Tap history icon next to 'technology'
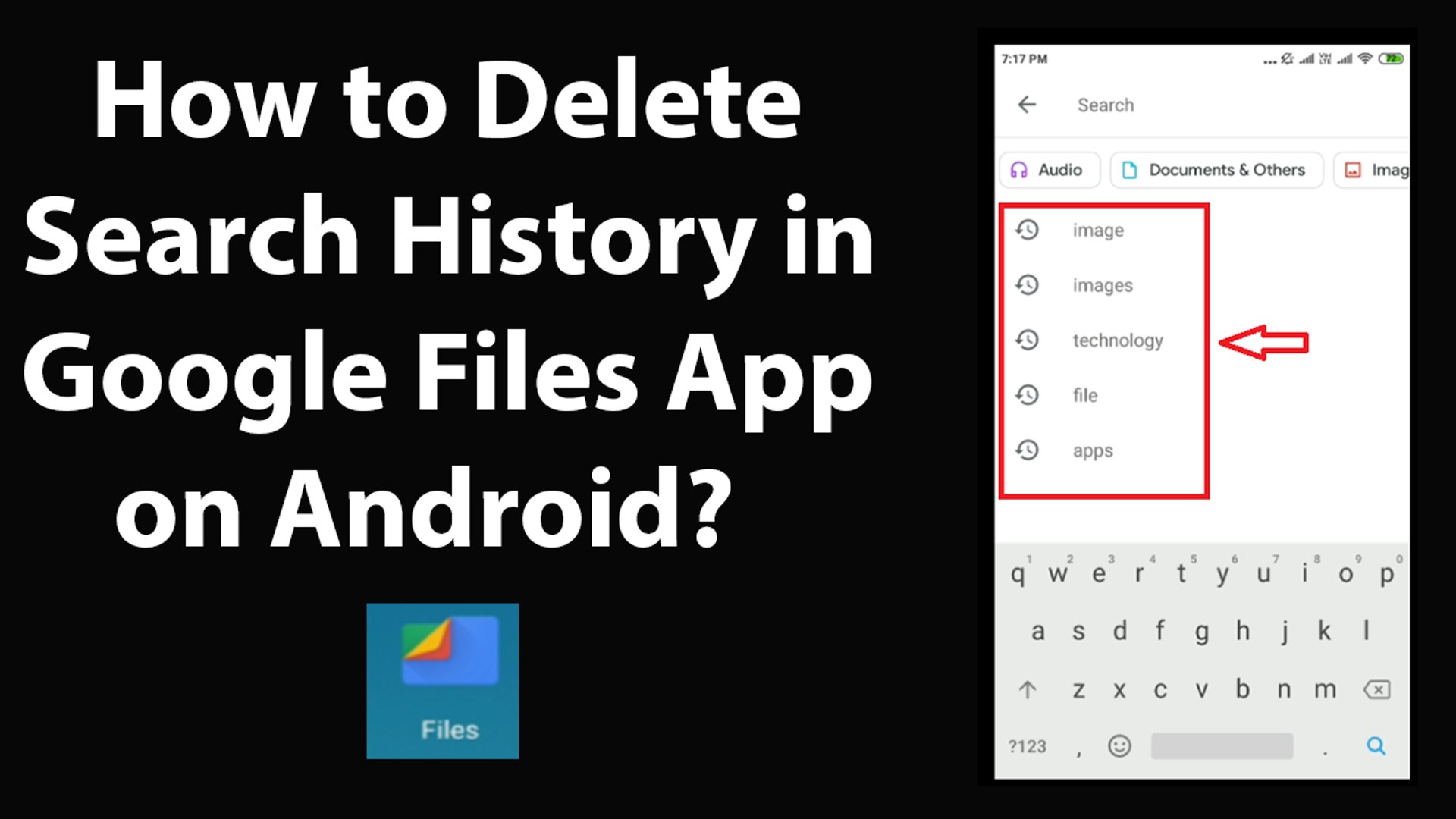Image resolution: width=1456 pixels, height=819 pixels. tap(1028, 340)
